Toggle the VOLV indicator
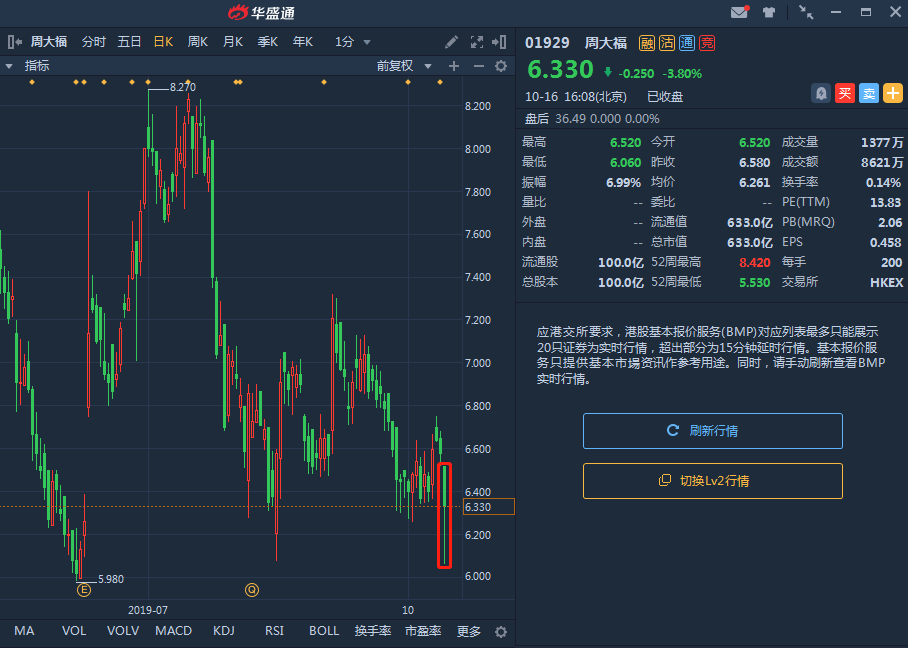This screenshot has width=908, height=648. (123, 631)
